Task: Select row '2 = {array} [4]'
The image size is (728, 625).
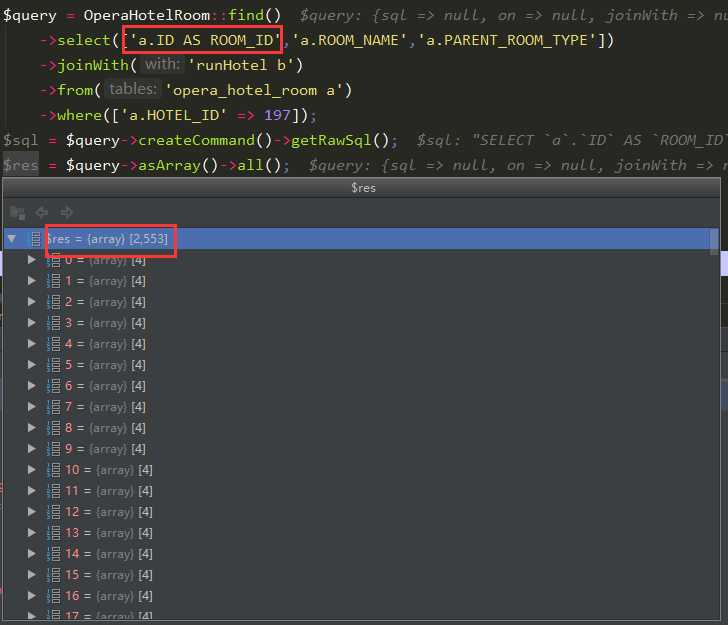Action: pos(357,301)
